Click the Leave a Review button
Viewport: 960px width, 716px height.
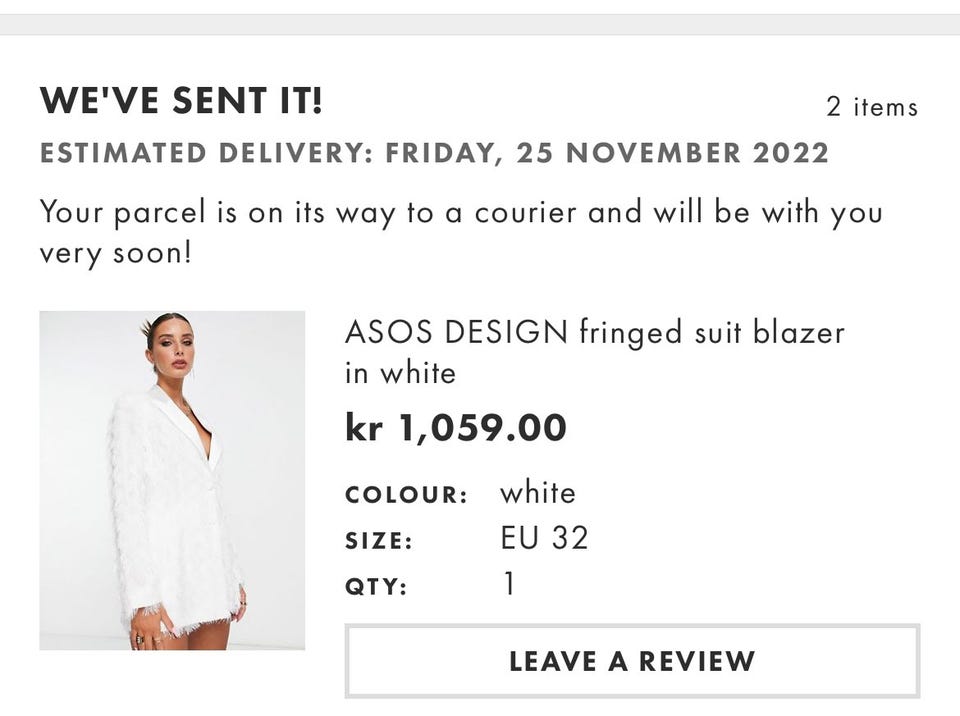click(x=631, y=661)
